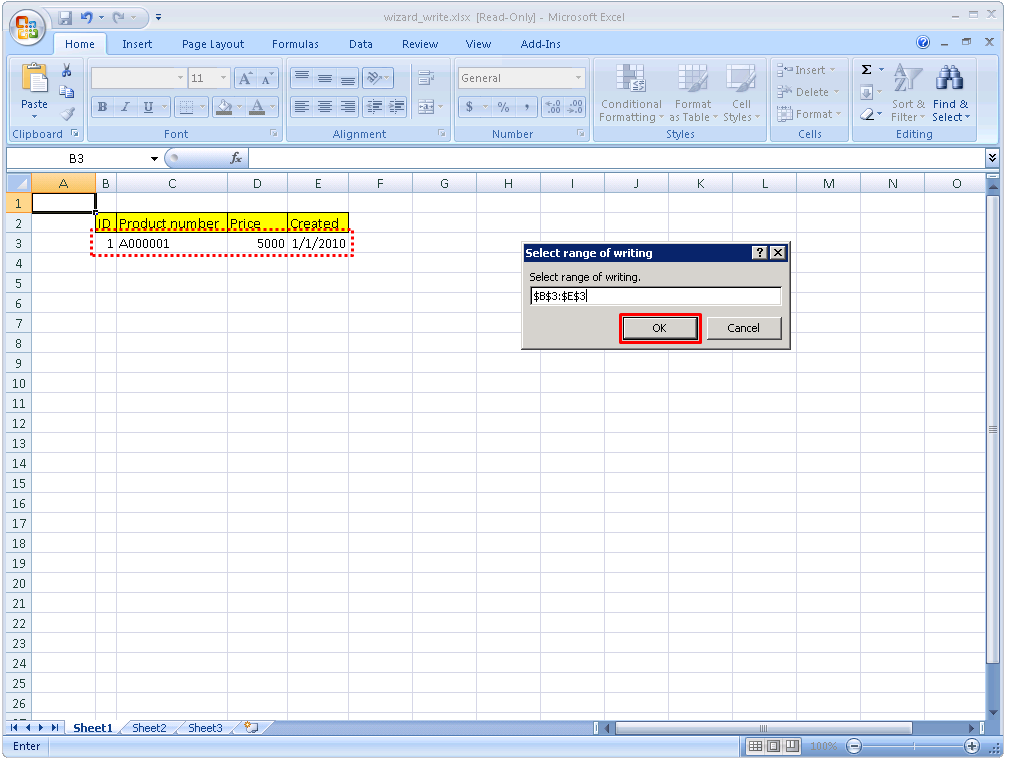Image resolution: width=1009 pixels, height=759 pixels.
Task: Open the font size dropdown
Action: [x=225, y=77]
